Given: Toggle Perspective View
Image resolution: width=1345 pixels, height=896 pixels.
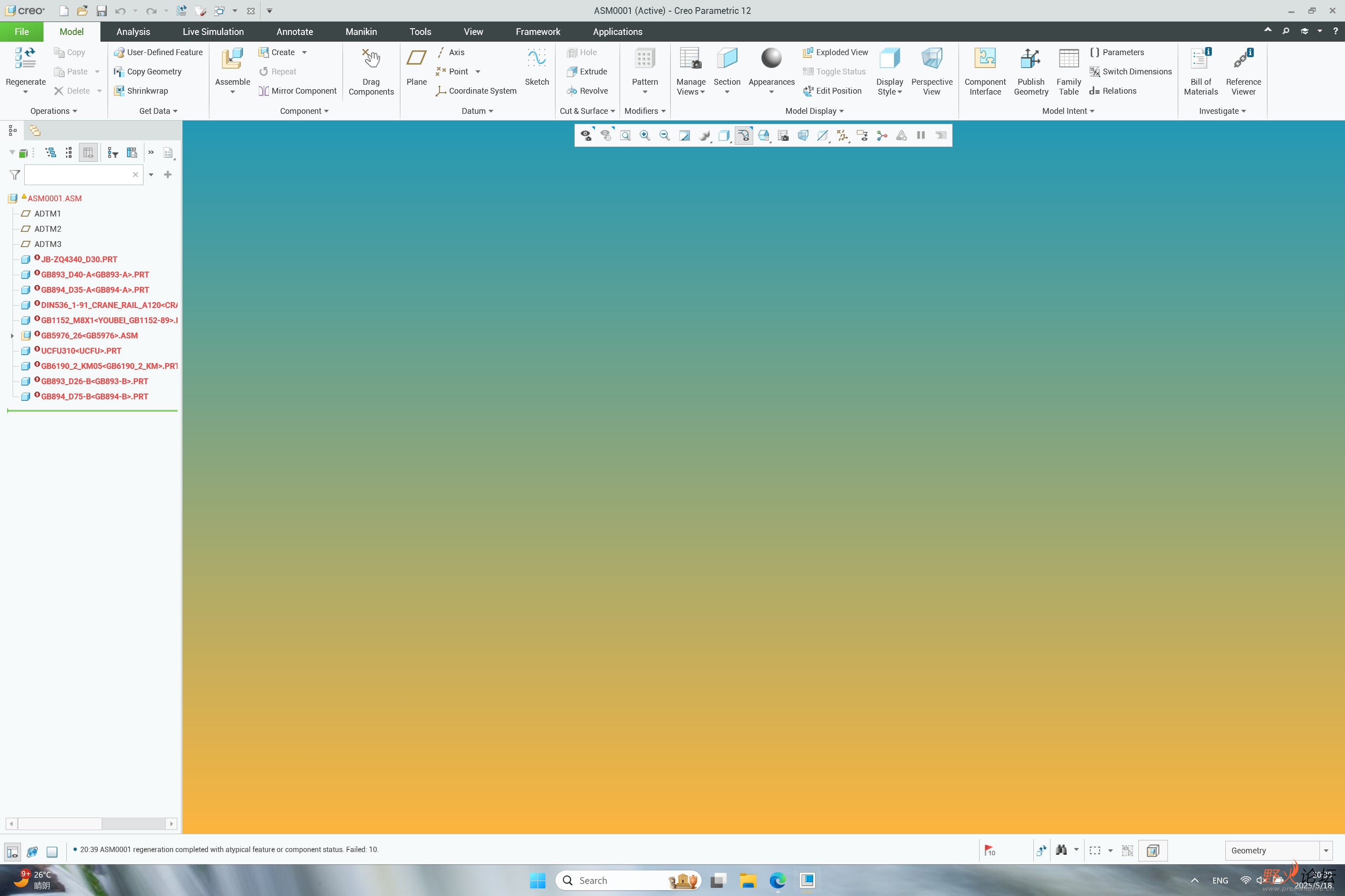Looking at the screenshot, I should tap(931, 71).
